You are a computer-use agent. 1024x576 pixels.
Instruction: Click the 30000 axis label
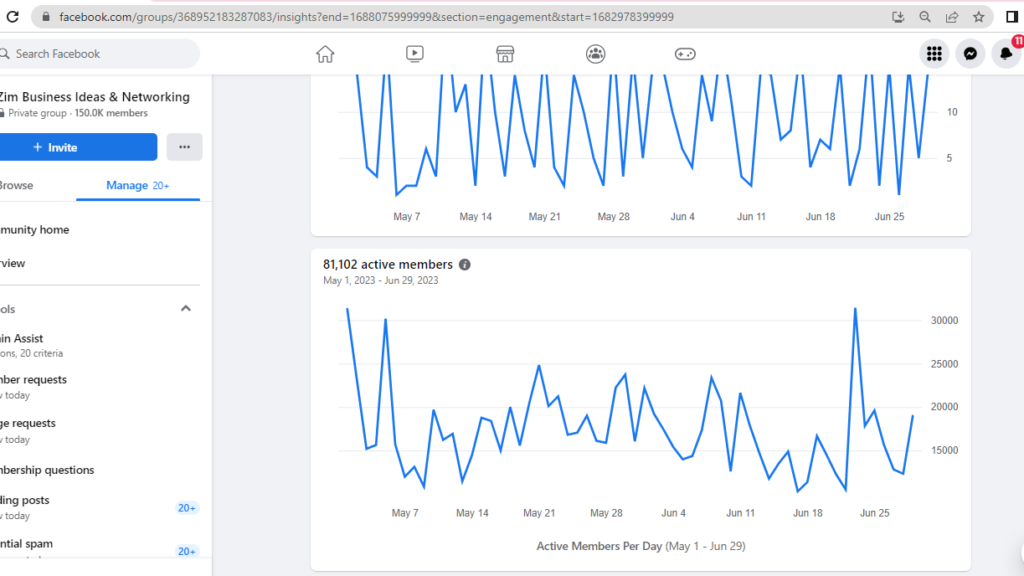click(944, 321)
